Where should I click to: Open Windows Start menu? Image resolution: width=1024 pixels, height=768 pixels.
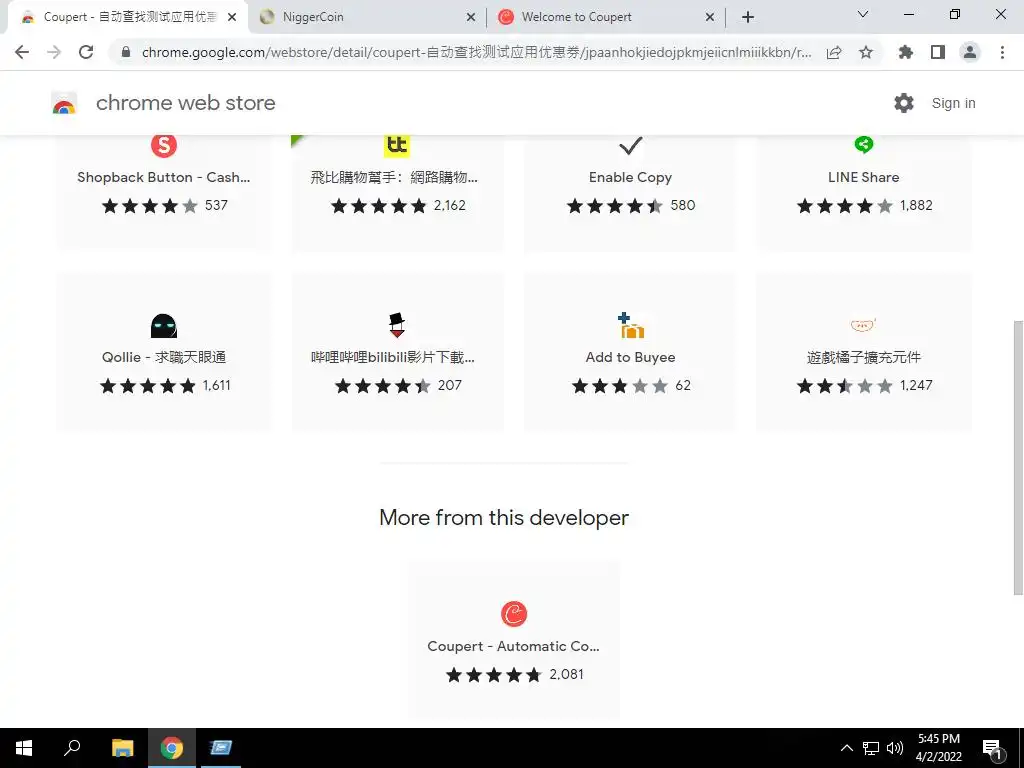tap(24, 748)
